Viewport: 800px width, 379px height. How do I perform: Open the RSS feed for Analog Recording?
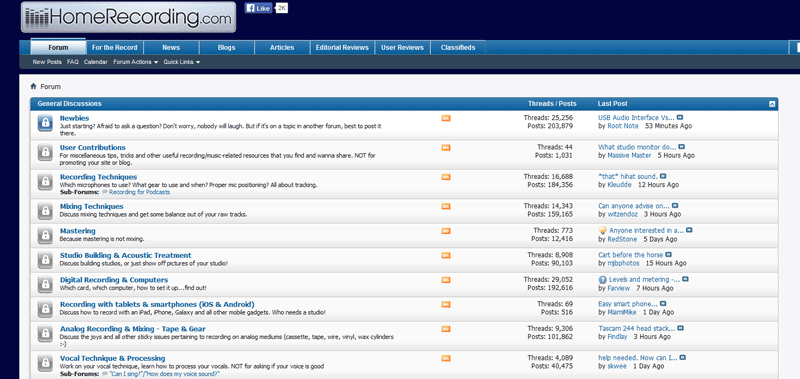click(x=446, y=329)
